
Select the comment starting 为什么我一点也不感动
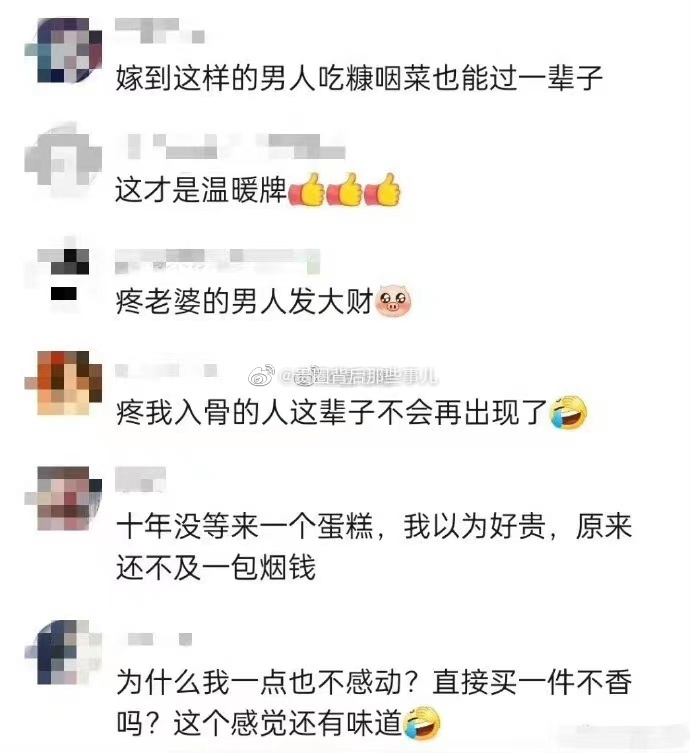(x=374, y=702)
